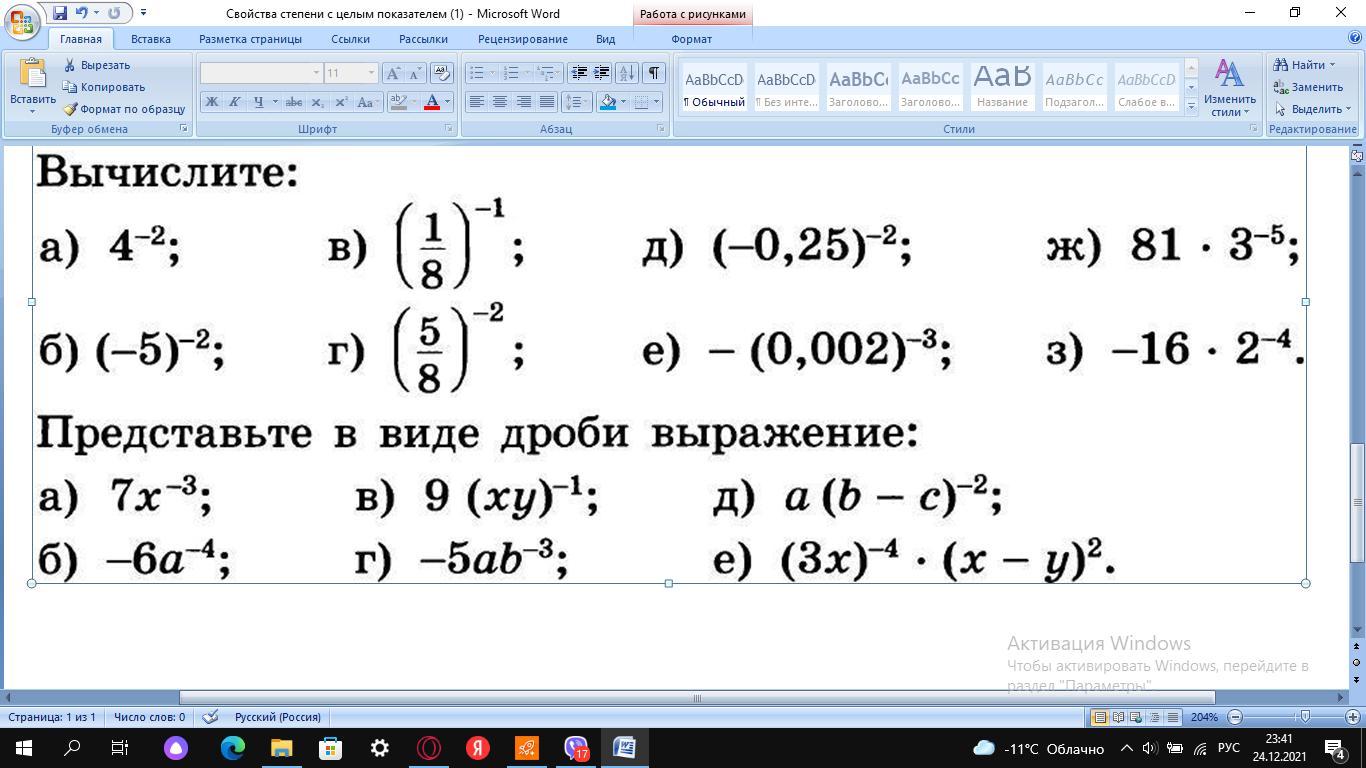The height and width of the screenshot is (768, 1366).
Task: Activate Формат по образцу format painter
Action: click(x=124, y=109)
